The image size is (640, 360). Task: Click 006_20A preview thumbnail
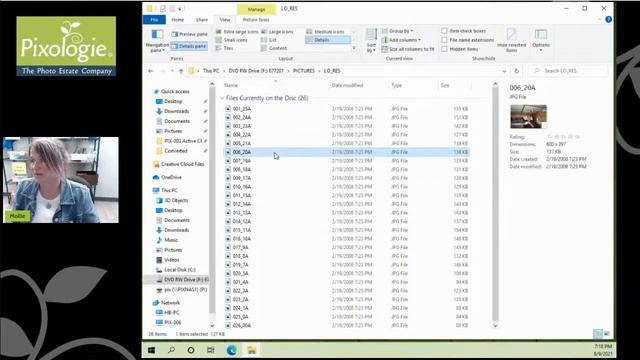pyautogui.click(x=528, y=116)
